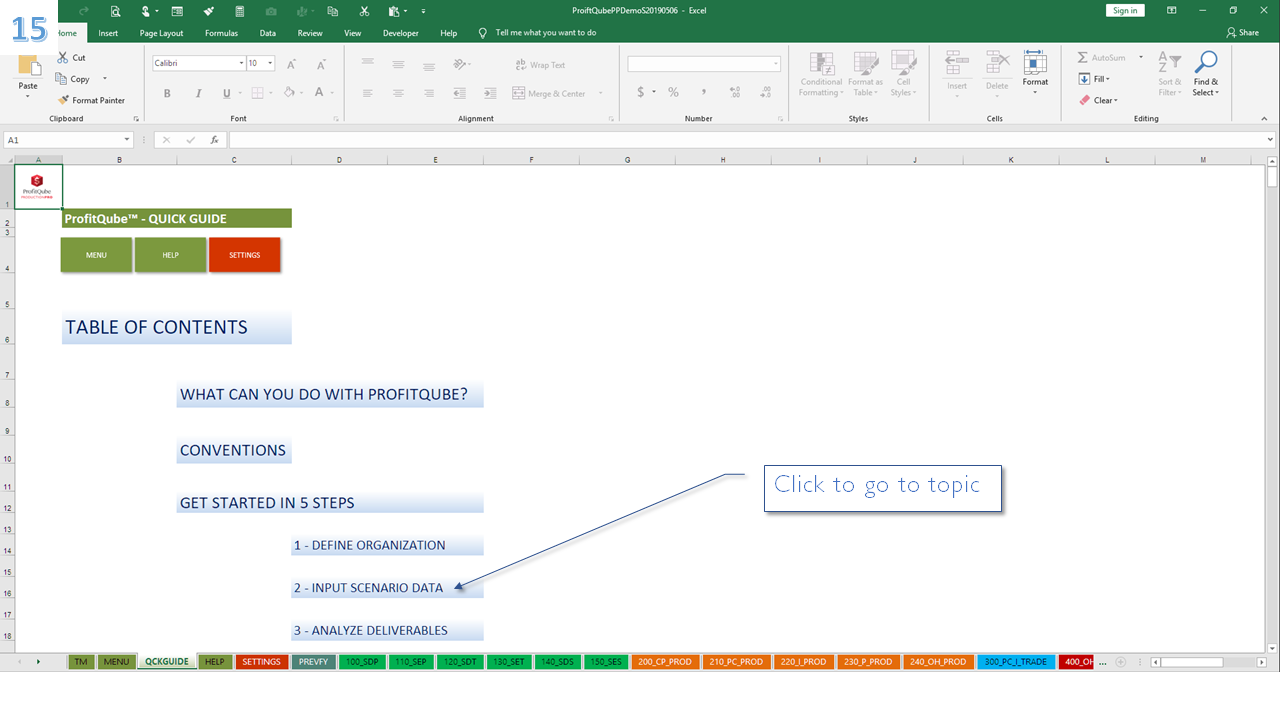
Task: Open Conditional Formatting dropdown
Action: click(x=821, y=75)
